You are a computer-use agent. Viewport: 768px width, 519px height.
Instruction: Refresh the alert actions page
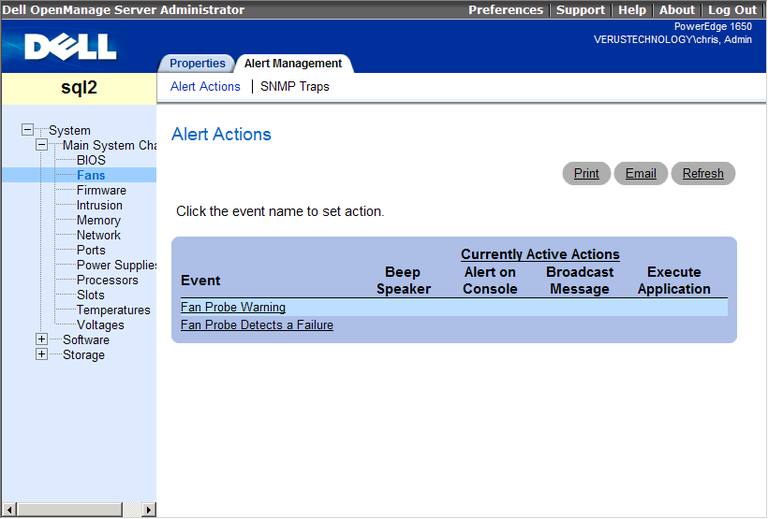point(703,173)
